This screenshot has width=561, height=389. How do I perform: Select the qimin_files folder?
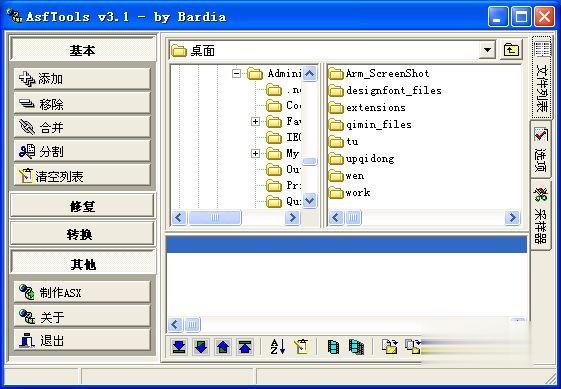(x=370, y=125)
